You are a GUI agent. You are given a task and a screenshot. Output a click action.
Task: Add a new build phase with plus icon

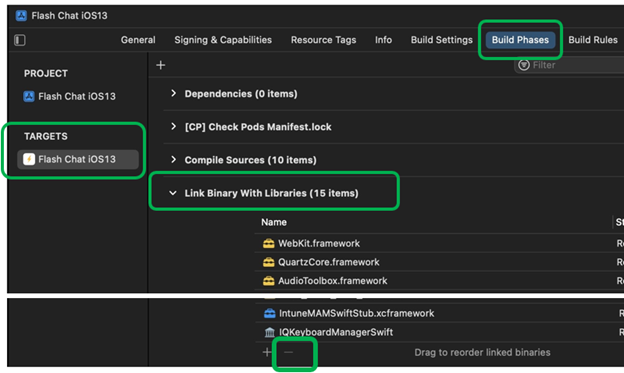[x=161, y=65]
